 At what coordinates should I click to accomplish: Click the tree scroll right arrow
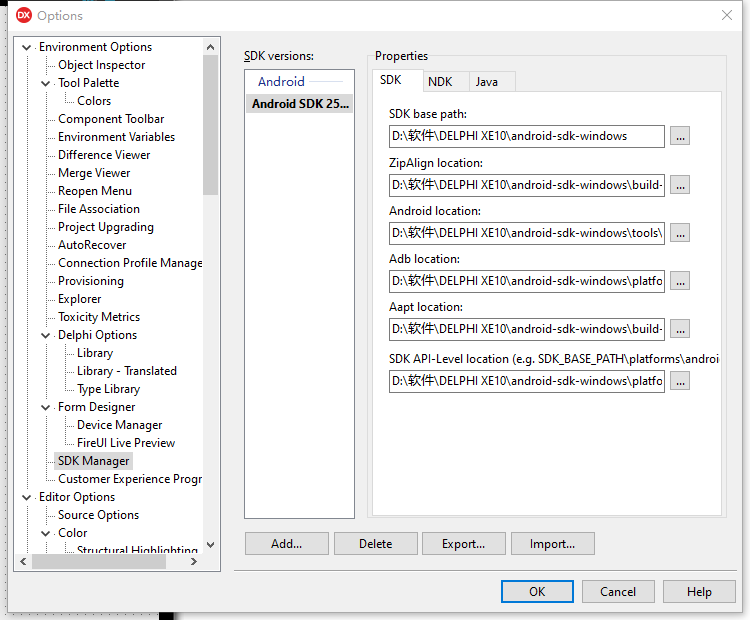click(194, 562)
